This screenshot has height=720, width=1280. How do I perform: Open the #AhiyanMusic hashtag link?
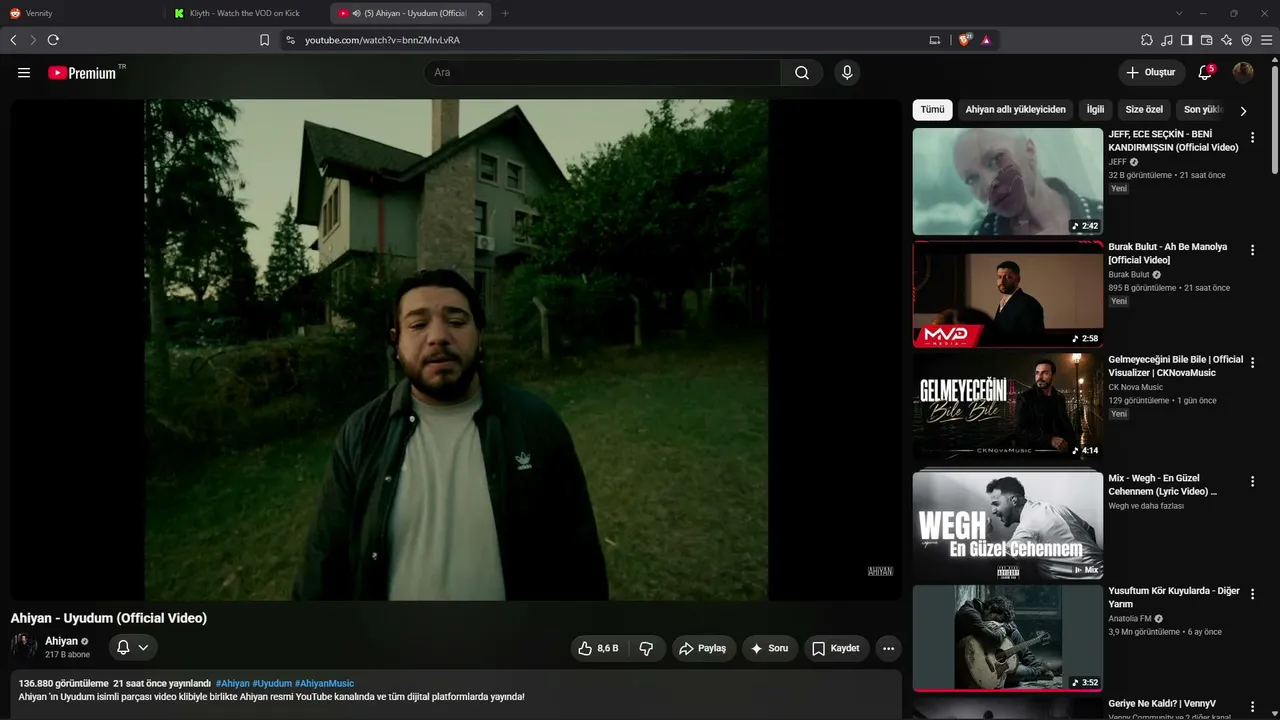(324, 683)
